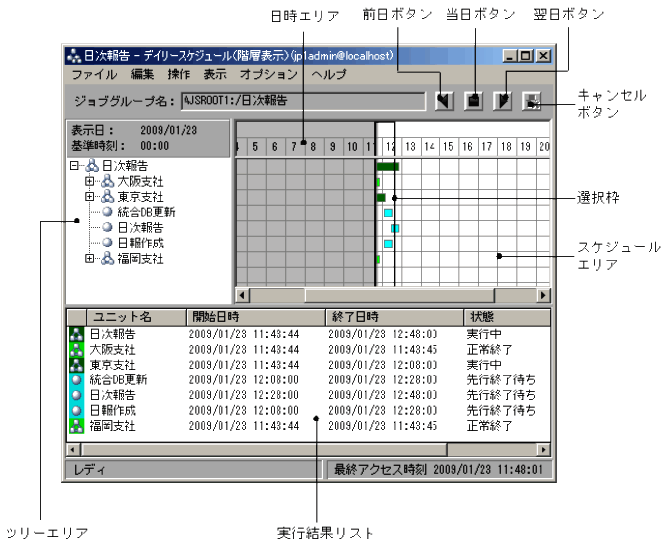Maximize the window
The width and height of the screenshot is (672, 549).
[526, 56]
